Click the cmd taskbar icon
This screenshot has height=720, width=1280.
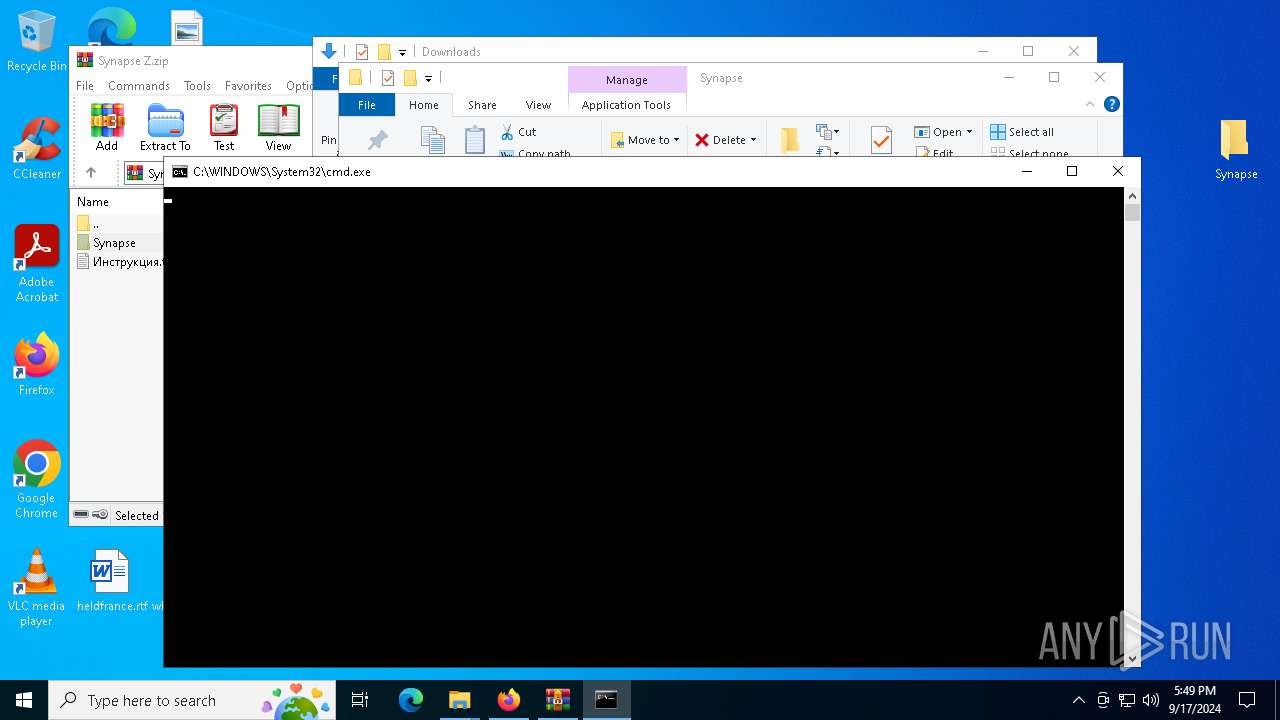click(606, 700)
